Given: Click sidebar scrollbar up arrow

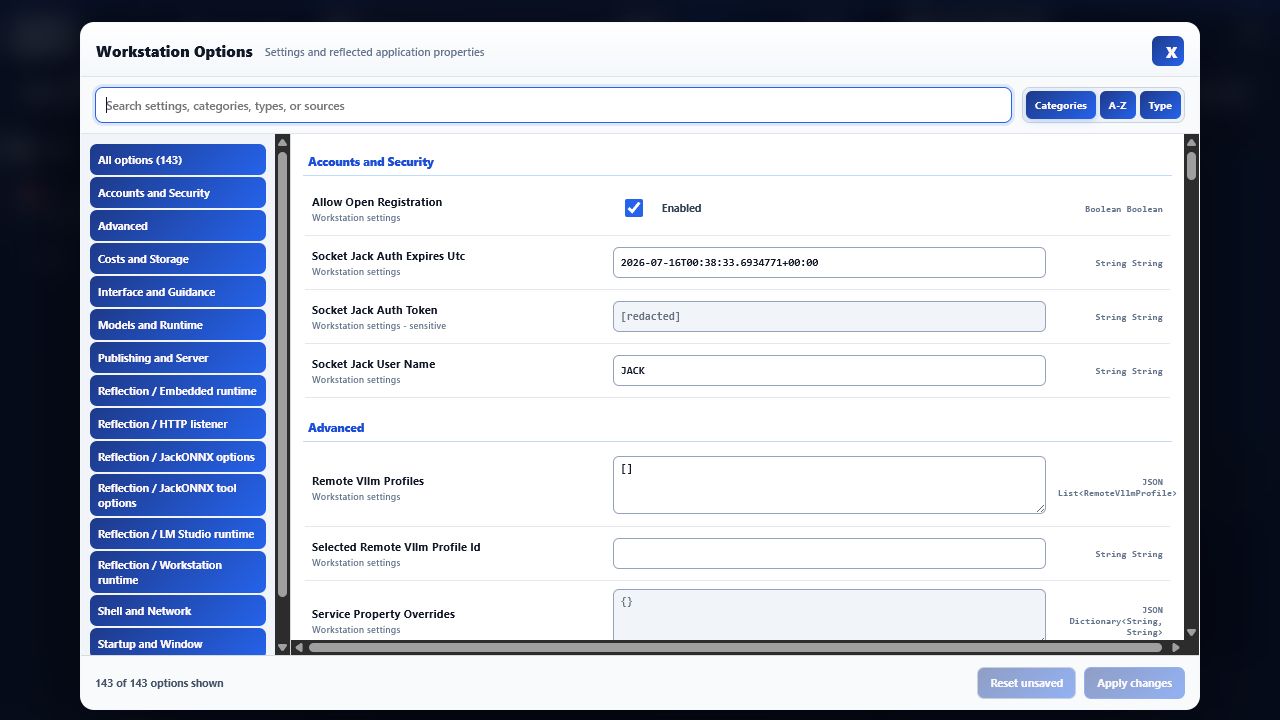Looking at the screenshot, I should 282,142.
